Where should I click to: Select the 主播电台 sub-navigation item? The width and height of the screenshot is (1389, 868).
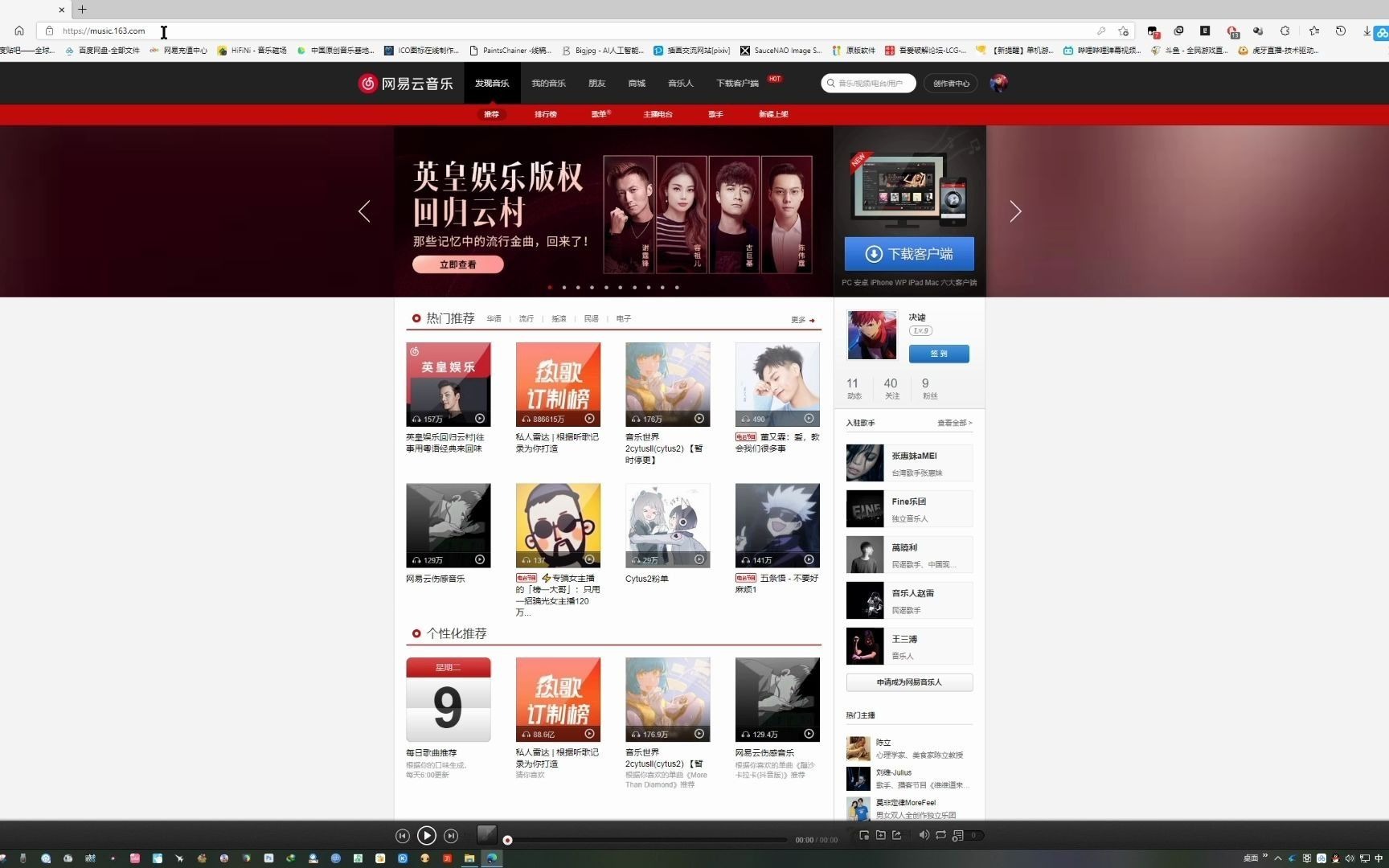658,114
